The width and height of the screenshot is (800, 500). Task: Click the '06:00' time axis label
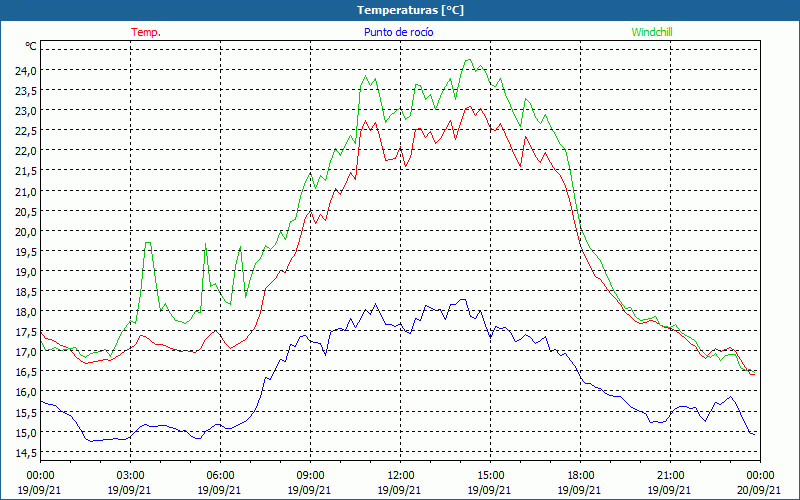point(220,476)
